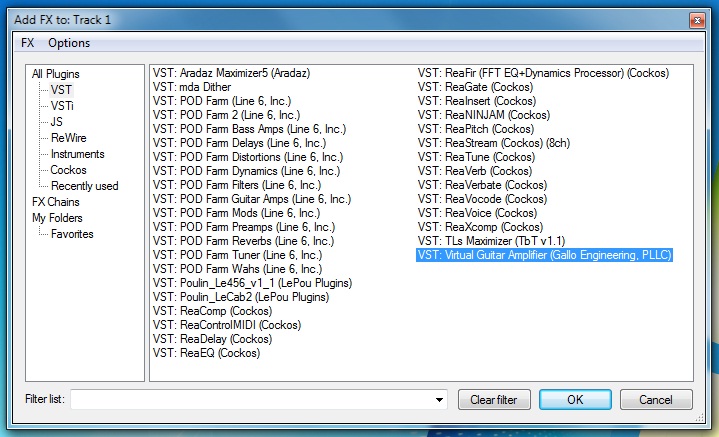Viewport: 719px width, 437px height.
Task: Select the VST category
Action: 61,90
